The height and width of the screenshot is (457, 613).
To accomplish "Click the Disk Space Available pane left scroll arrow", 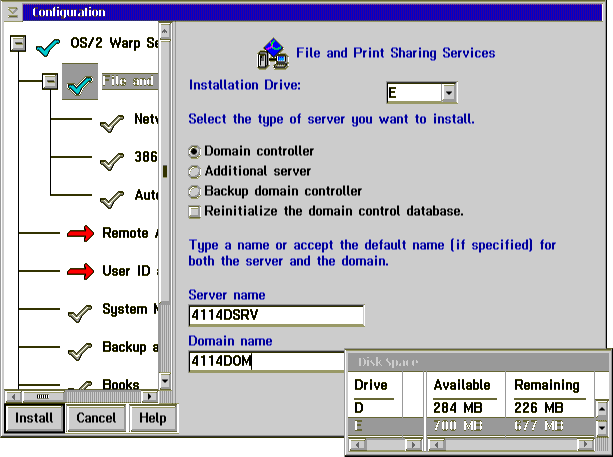I will point(437,444).
